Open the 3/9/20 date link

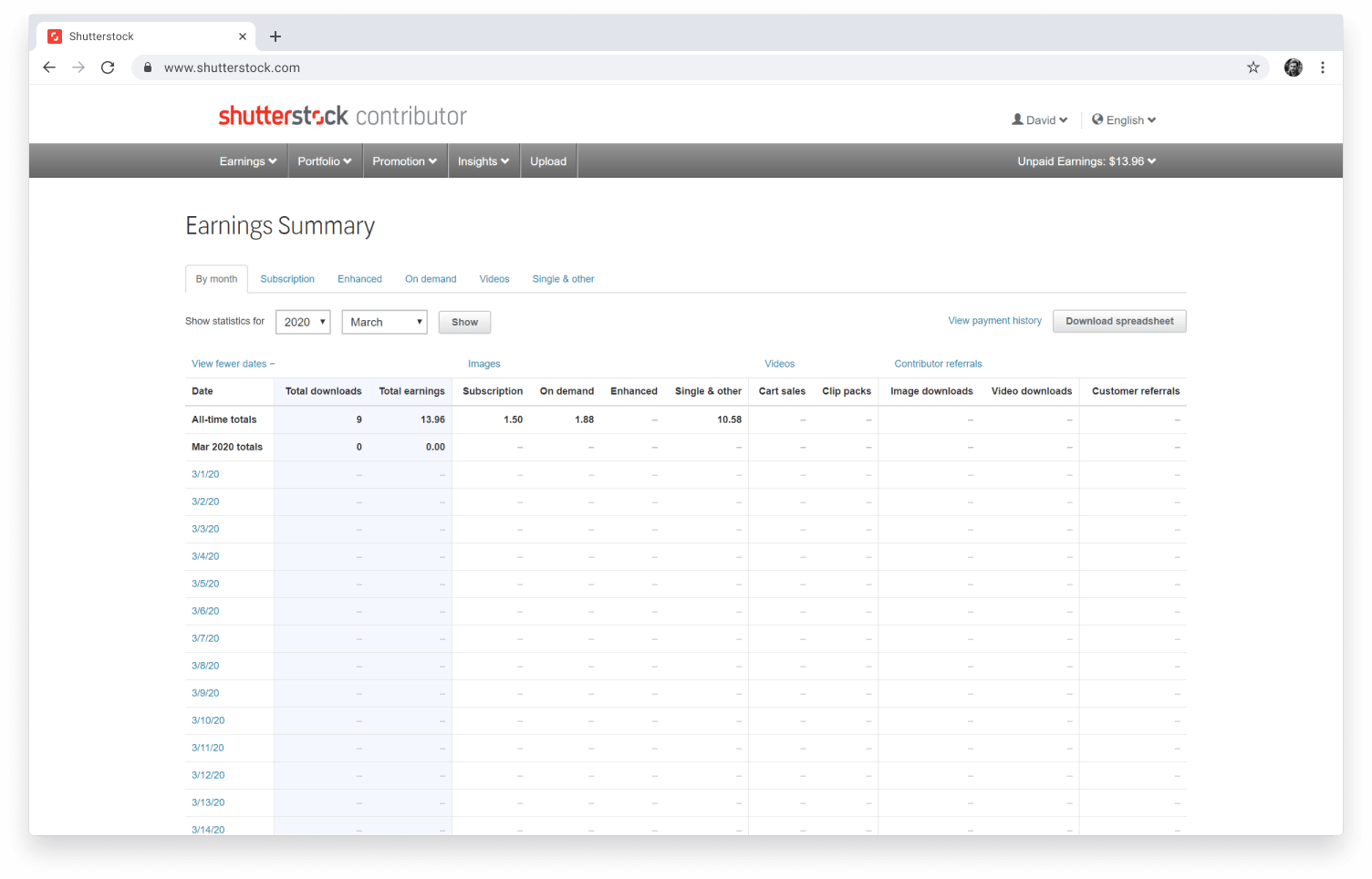[205, 693]
